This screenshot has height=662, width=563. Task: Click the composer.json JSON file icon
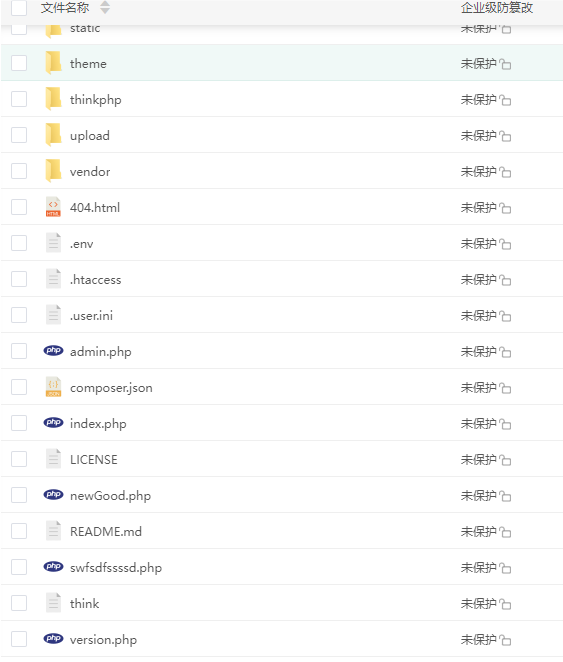click(x=53, y=387)
